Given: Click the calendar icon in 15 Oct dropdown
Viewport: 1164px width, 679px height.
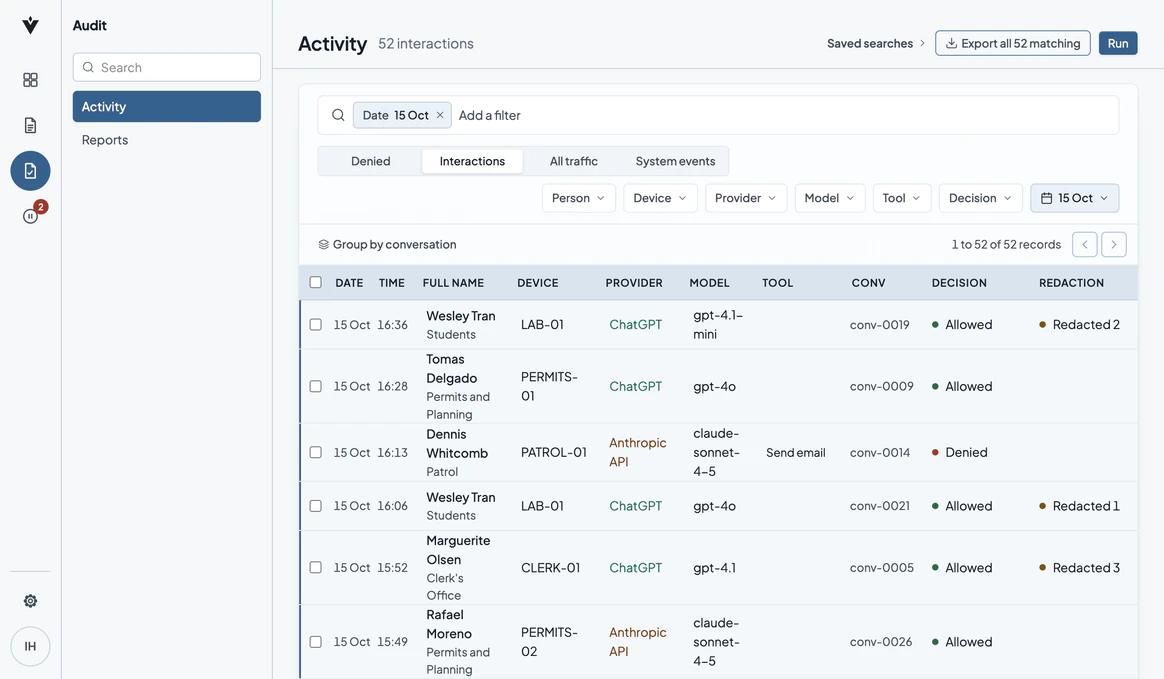Looking at the screenshot, I should (x=1047, y=198).
